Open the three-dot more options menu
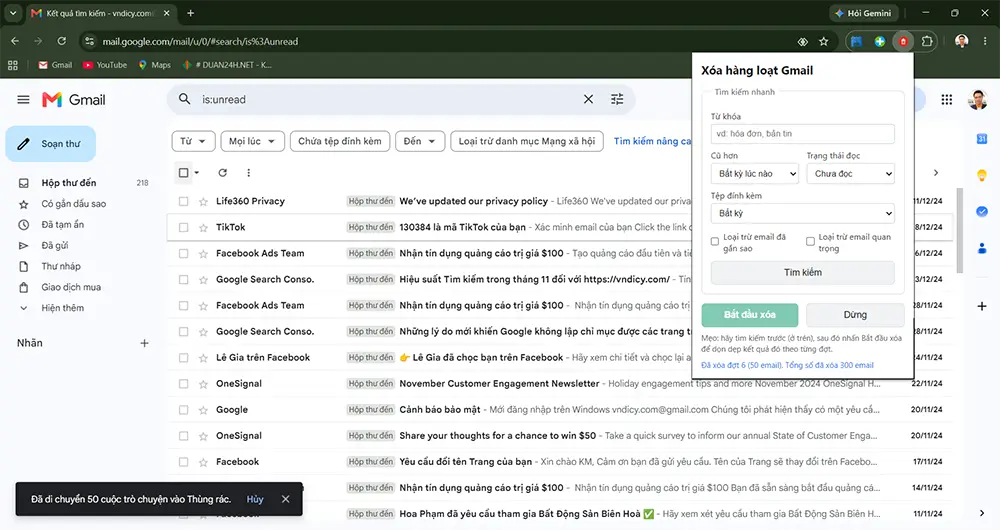This screenshot has width=1000, height=530. (249, 172)
